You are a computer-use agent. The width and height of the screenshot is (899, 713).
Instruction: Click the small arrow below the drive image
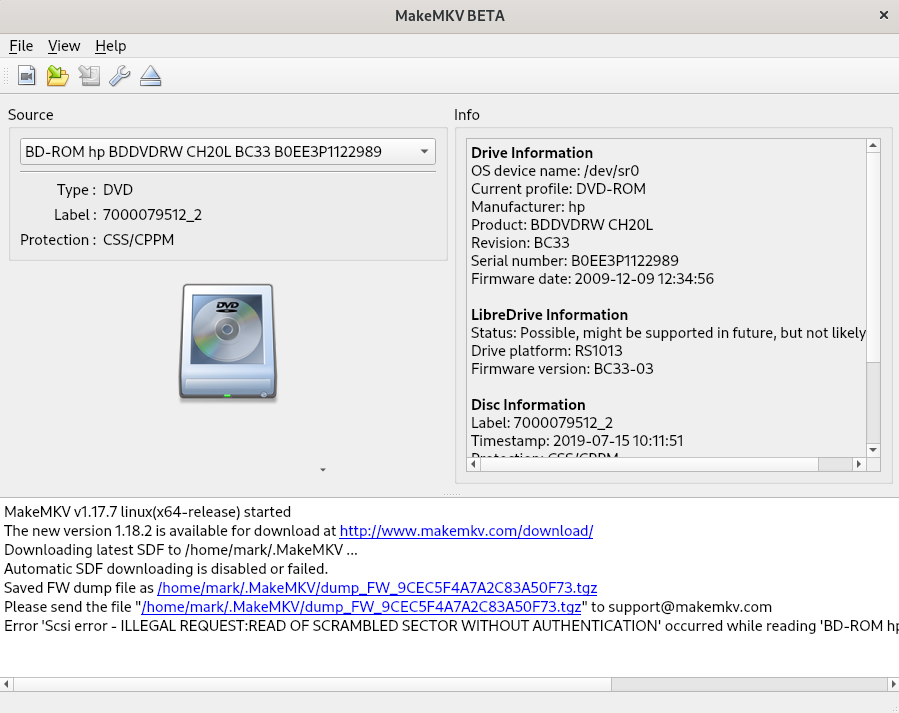pyautogui.click(x=322, y=469)
